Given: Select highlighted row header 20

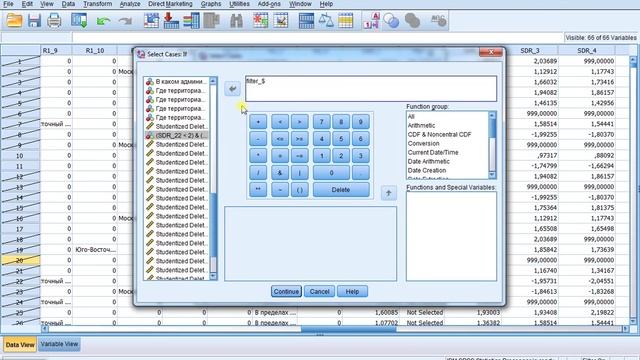Looking at the screenshot, I should click(20, 260).
